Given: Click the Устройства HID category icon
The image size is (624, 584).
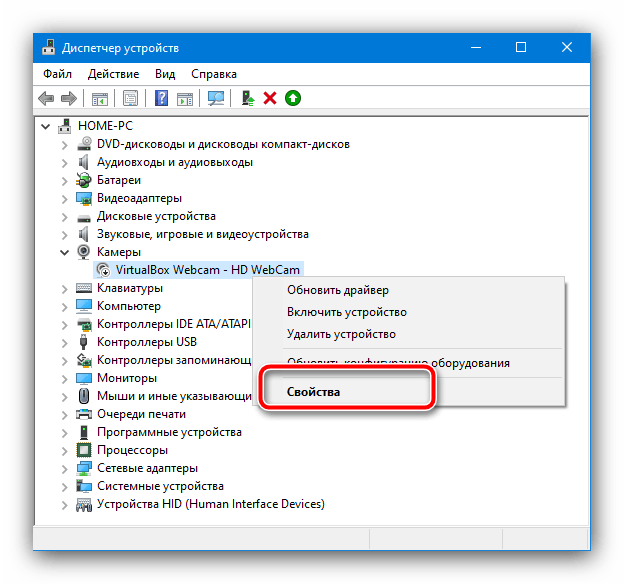Looking at the screenshot, I should [84, 504].
